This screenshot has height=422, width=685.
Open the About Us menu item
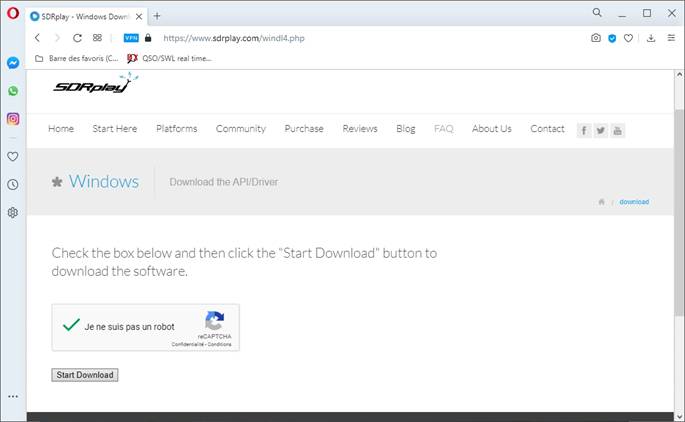click(x=491, y=128)
